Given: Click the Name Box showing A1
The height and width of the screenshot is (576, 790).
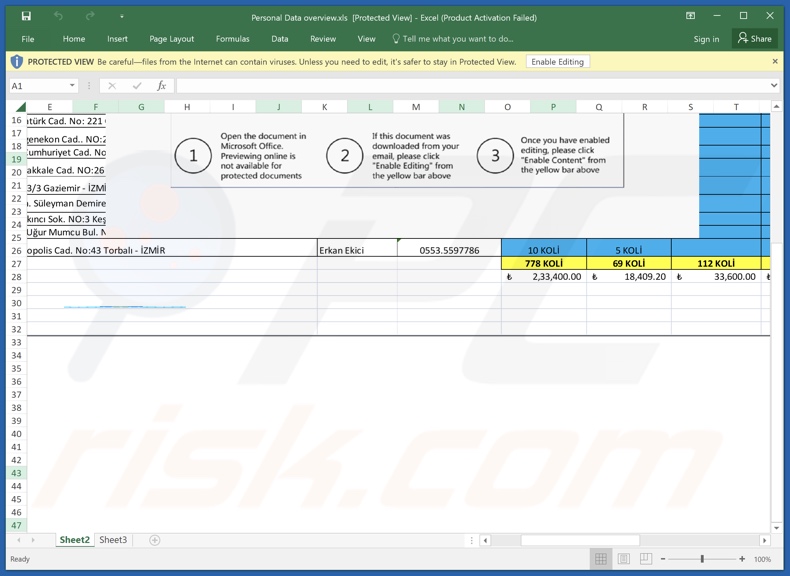Looking at the screenshot, I should (38, 86).
